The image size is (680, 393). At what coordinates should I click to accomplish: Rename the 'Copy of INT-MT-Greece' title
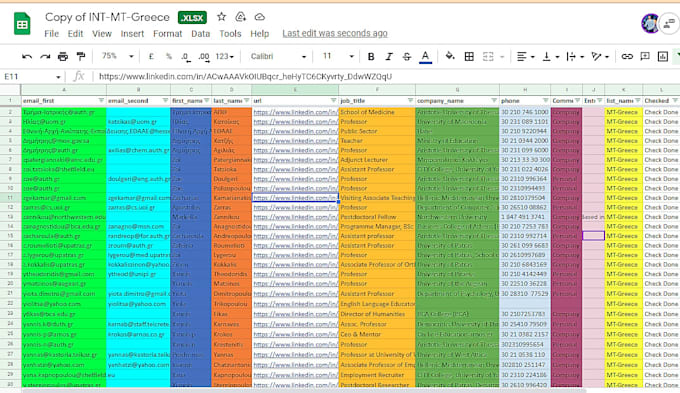pyautogui.click(x=107, y=17)
